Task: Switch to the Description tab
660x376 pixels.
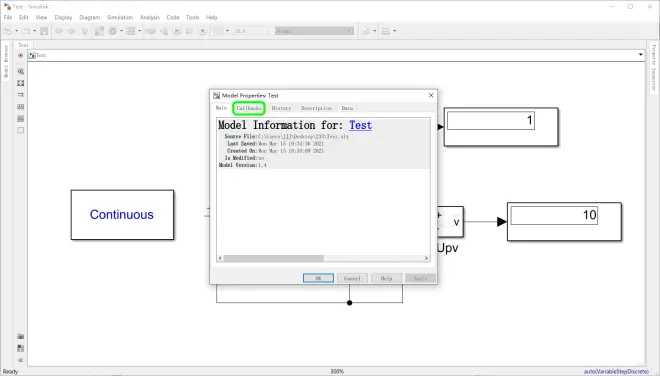Action: [317, 108]
